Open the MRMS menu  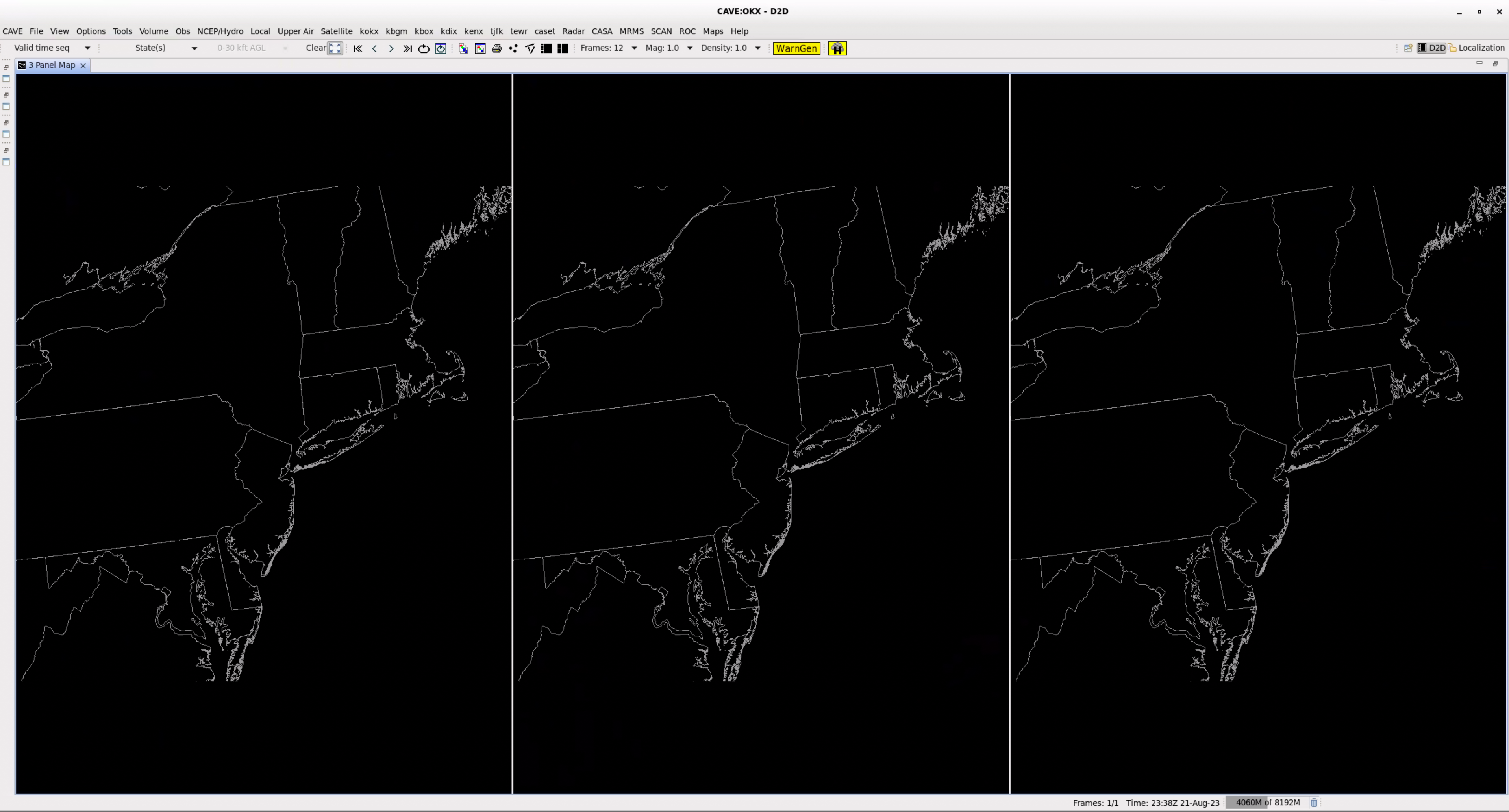[631, 31]
